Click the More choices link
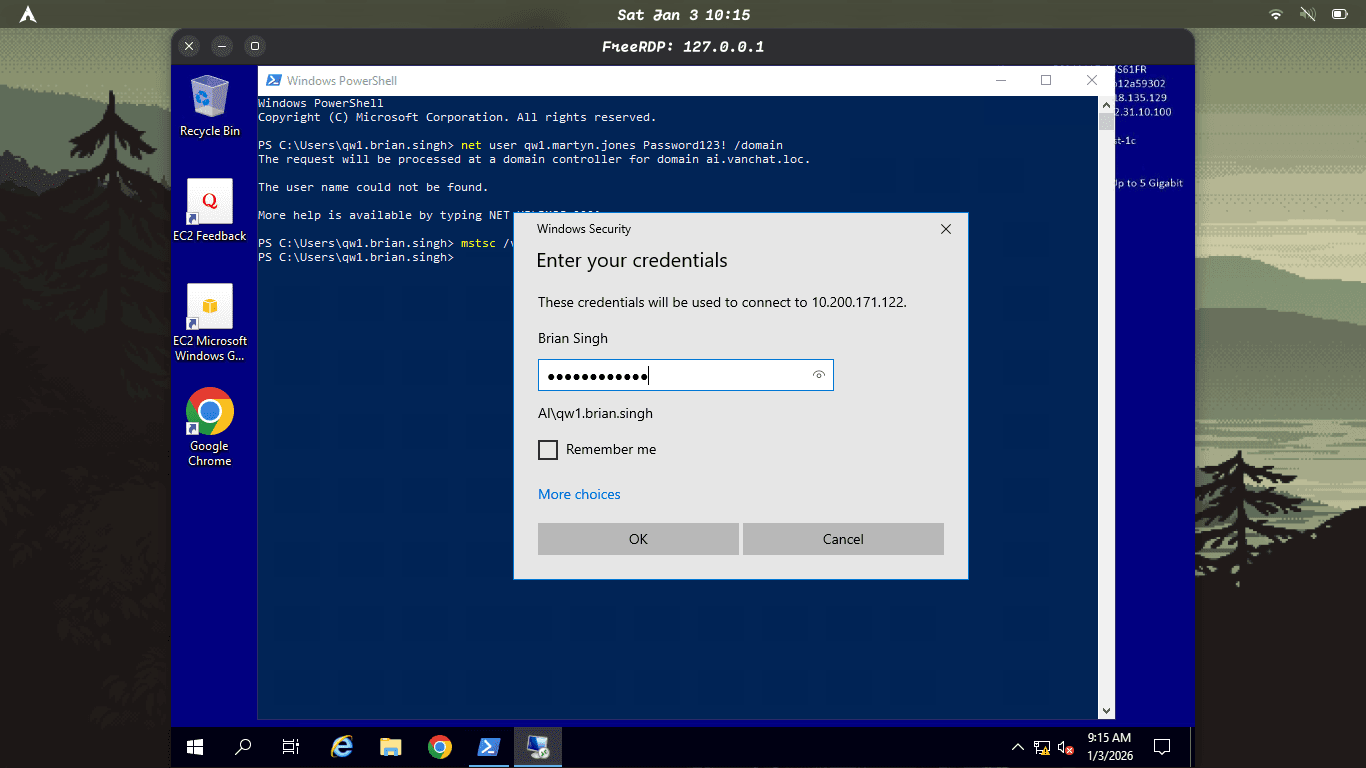The width and height of the screenshot is (1366, 768). click(x=579, y=494)
